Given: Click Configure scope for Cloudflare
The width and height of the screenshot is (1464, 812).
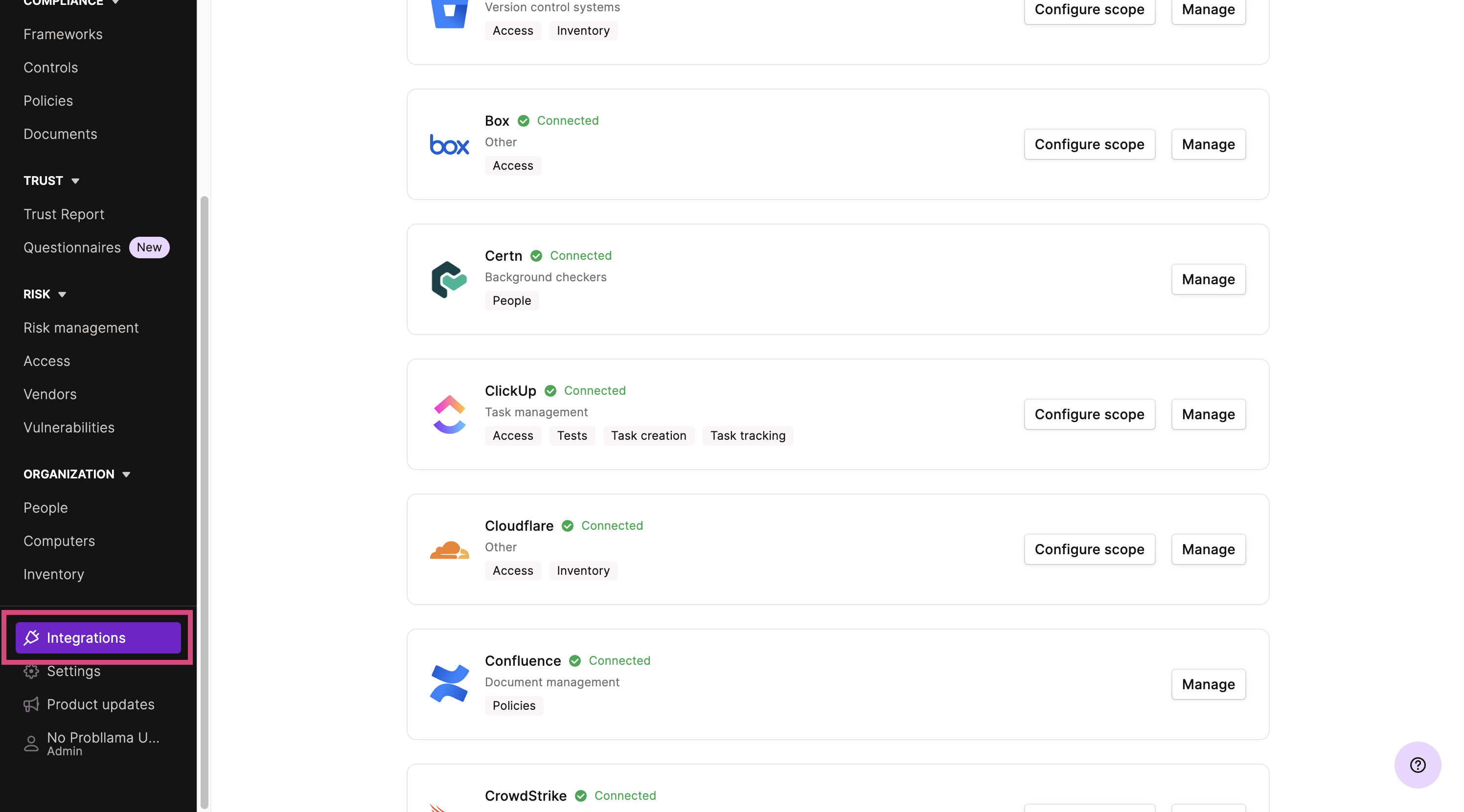Looking at the screenshot, I should tap(1089, 549).
